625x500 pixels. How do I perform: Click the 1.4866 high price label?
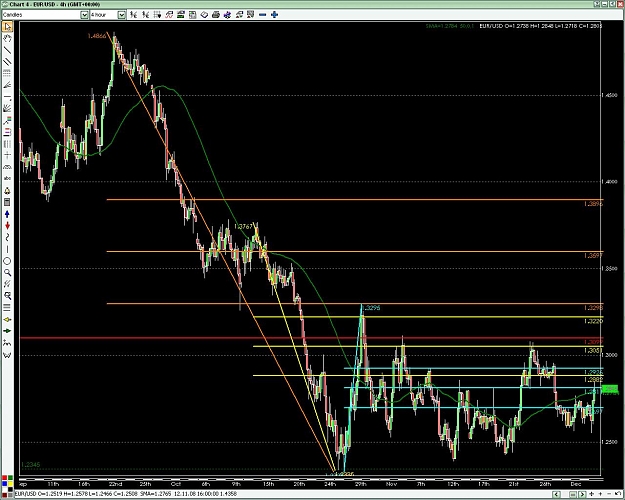pyautogui.click(x=97, y=36)
